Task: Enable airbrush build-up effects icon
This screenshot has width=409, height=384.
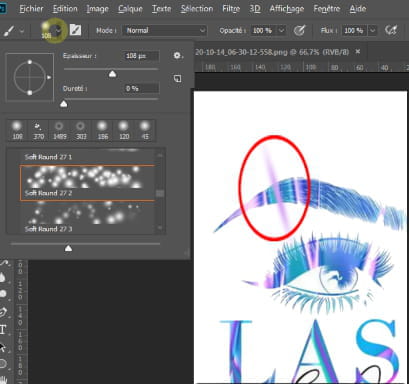Action: point(391,31)
